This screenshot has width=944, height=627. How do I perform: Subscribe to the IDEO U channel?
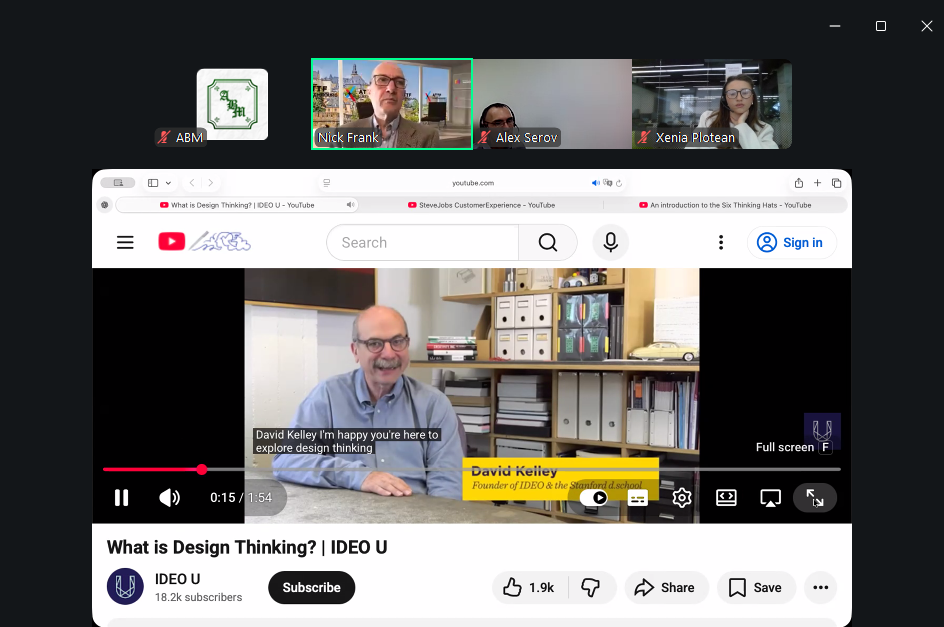click(311, 587)
